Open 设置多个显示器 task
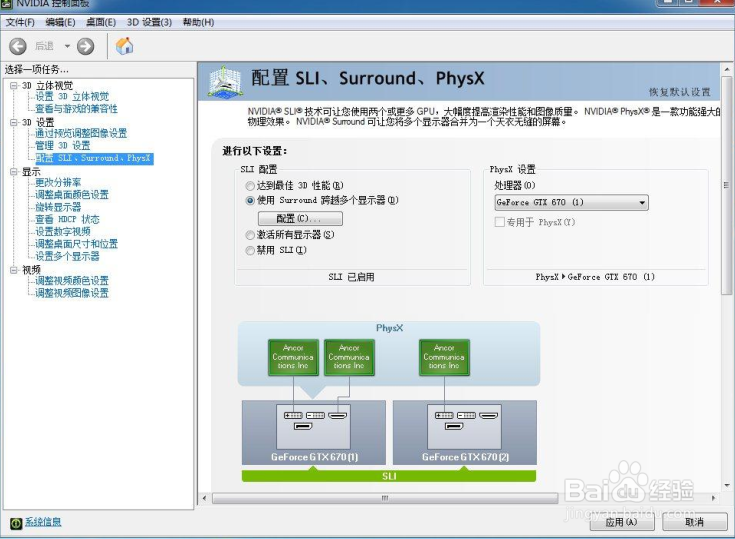Screen dimensions: 735x539 [68, 256]
